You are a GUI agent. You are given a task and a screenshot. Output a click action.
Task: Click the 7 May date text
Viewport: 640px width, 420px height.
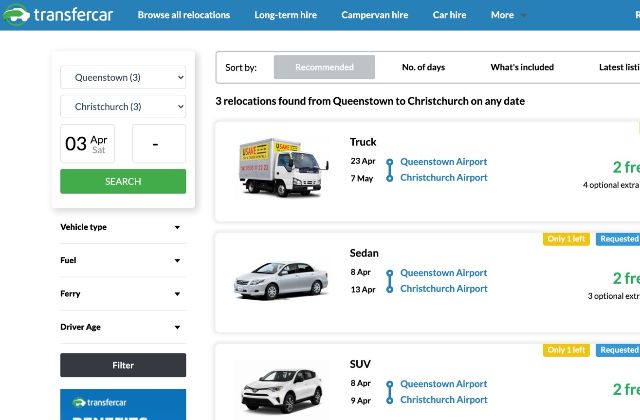click(362, 178)
